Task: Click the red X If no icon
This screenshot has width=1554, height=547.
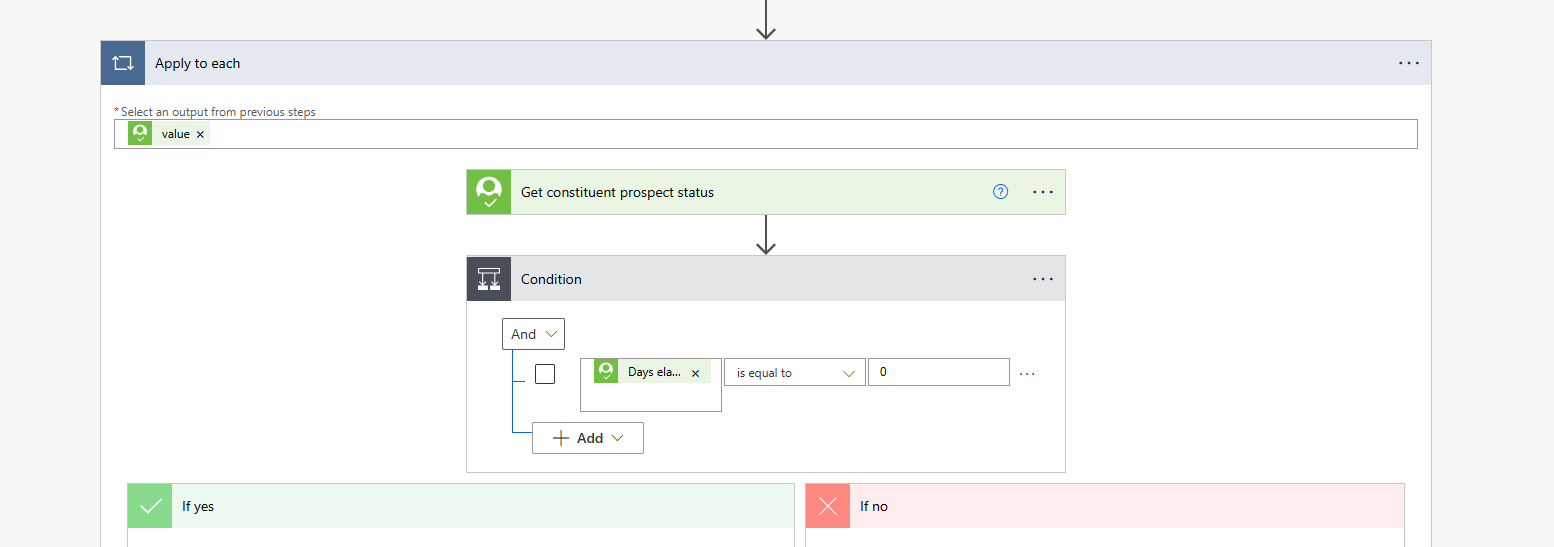Action: click(828, 506)
